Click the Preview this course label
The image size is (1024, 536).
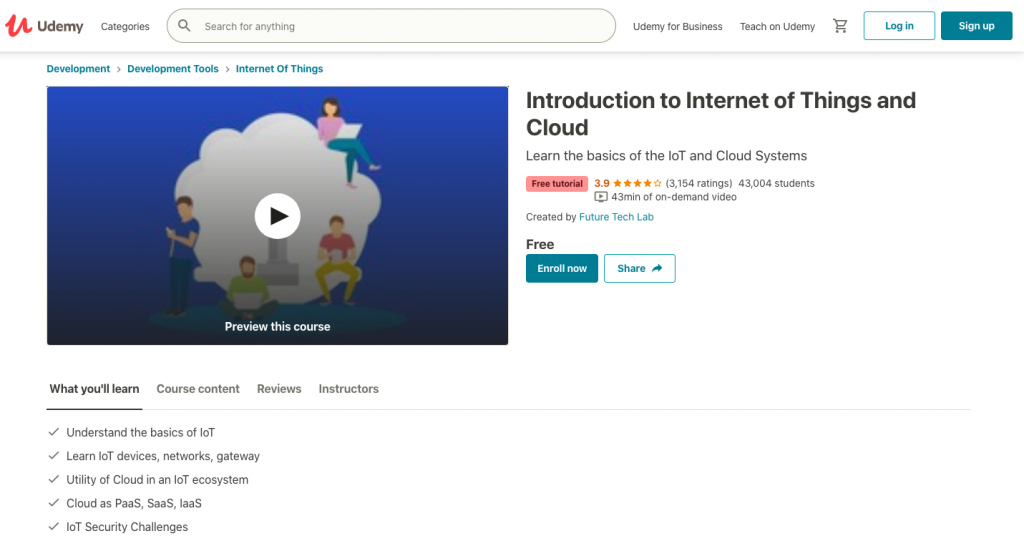point(278,326)
